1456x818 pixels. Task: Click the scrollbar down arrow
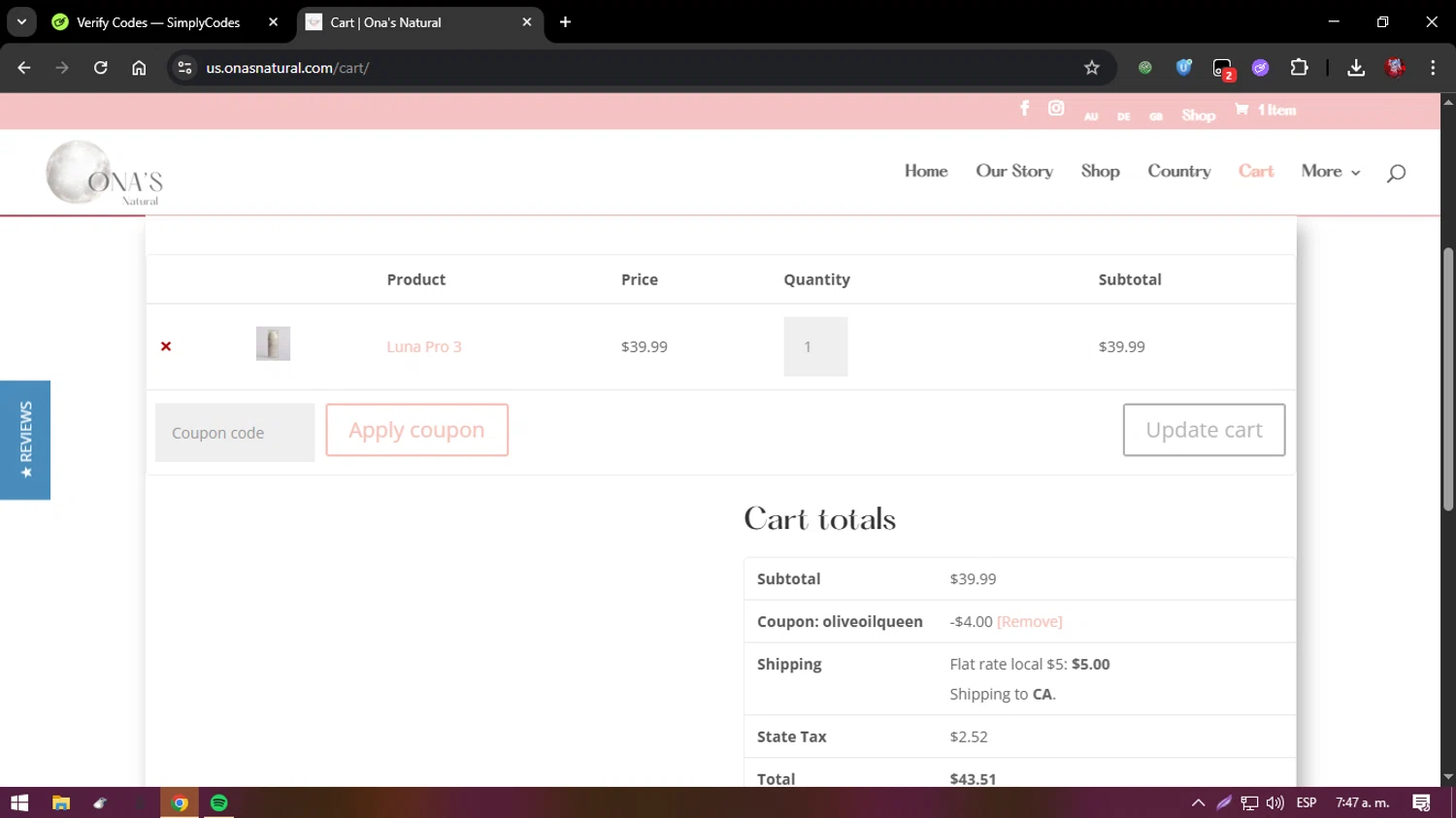(x=1448, y=777)
